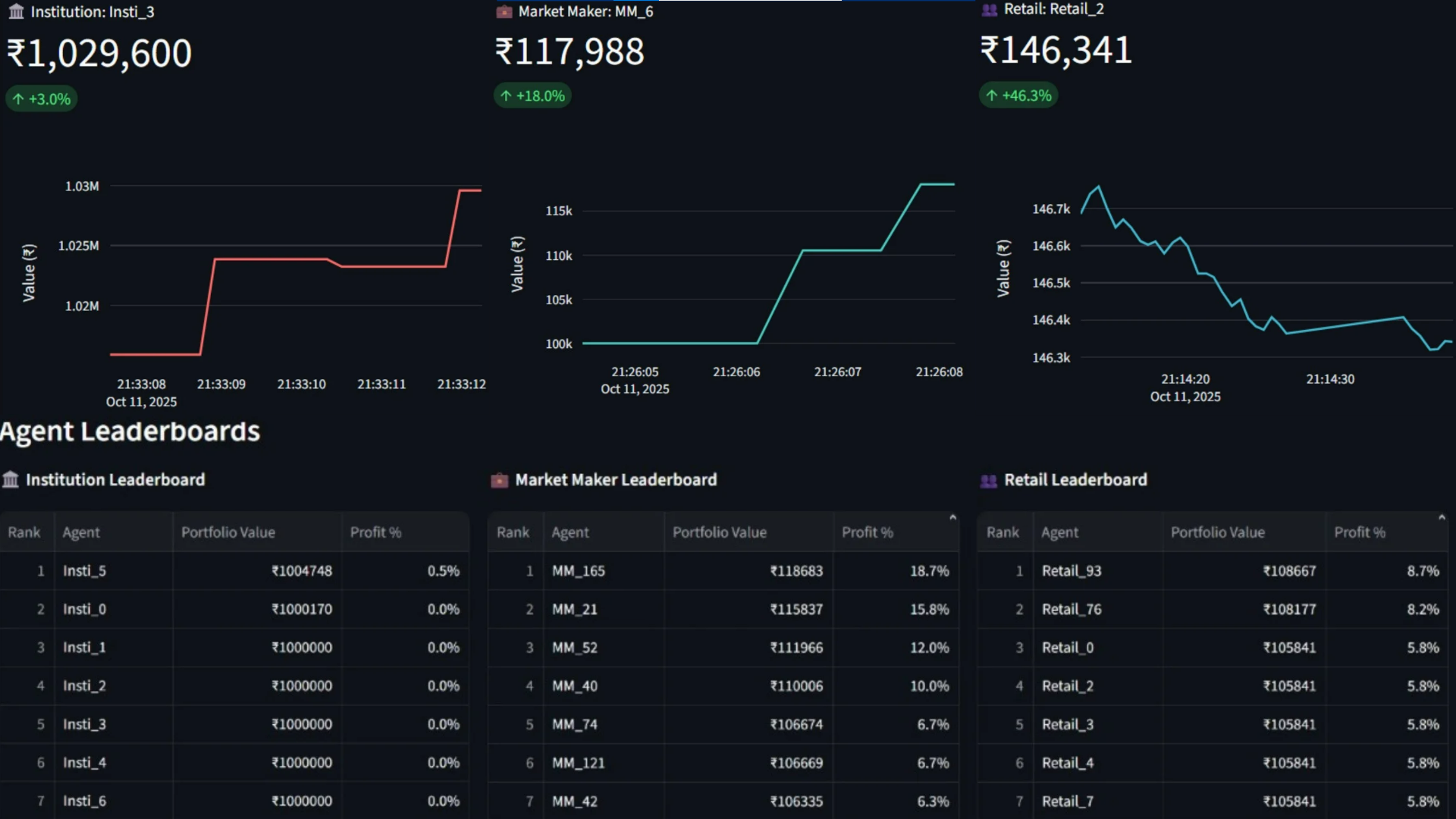Select the Retail_93 row agent cell

point(1072,571)
